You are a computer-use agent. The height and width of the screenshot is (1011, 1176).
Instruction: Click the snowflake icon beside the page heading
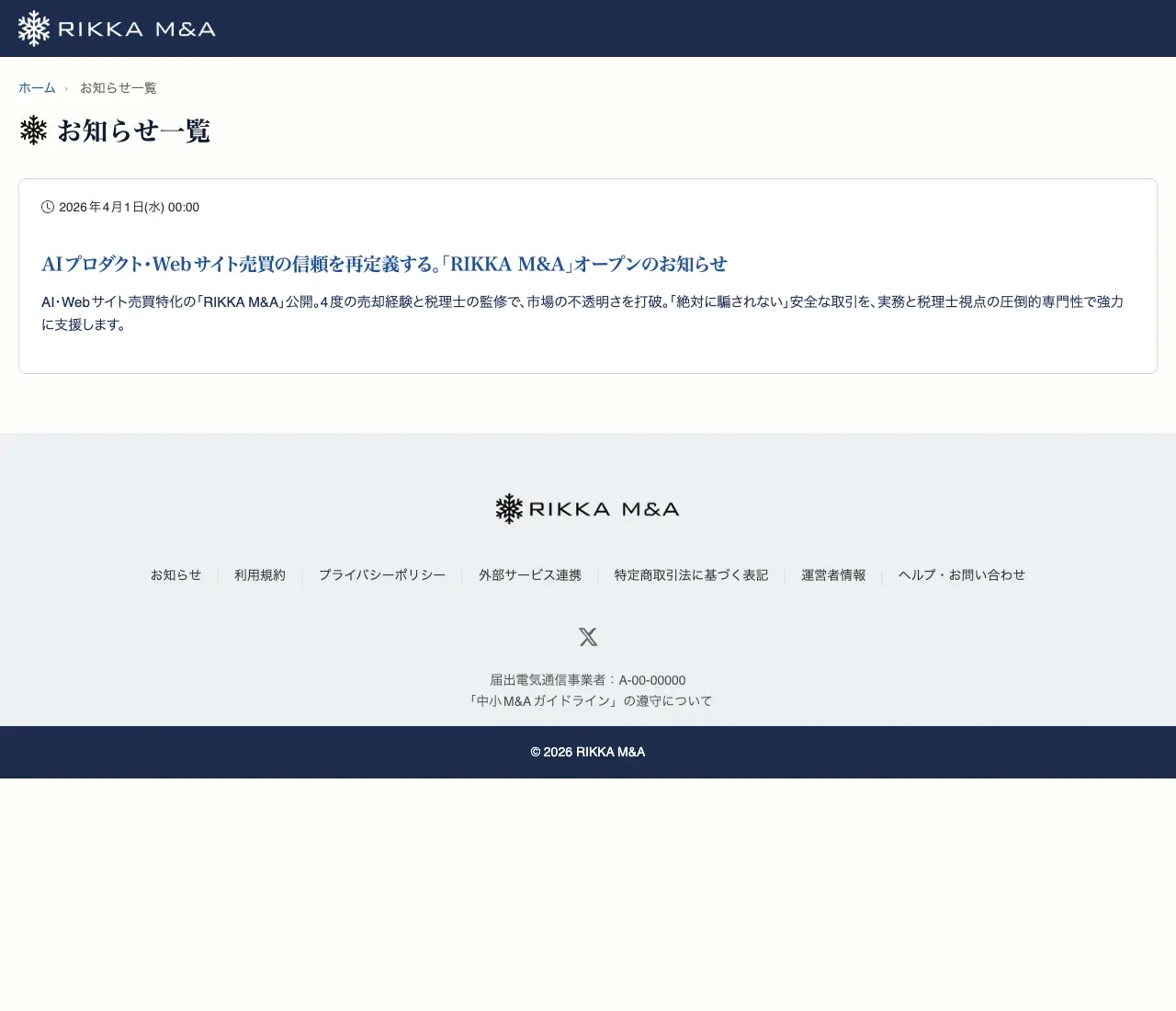point(34,131)
